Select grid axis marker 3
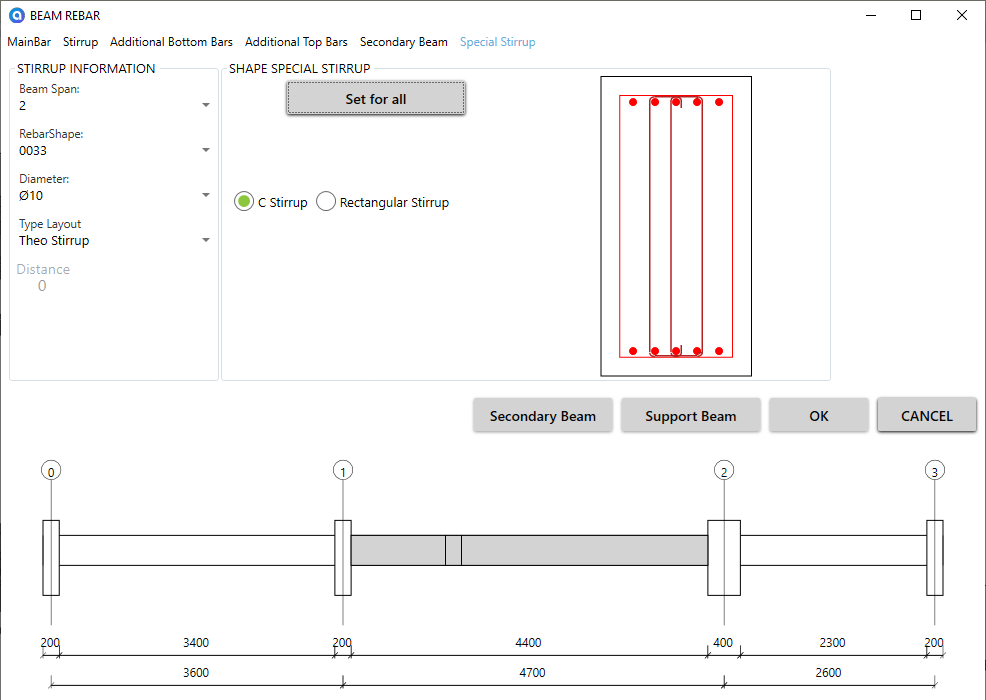 click(934, 470)
